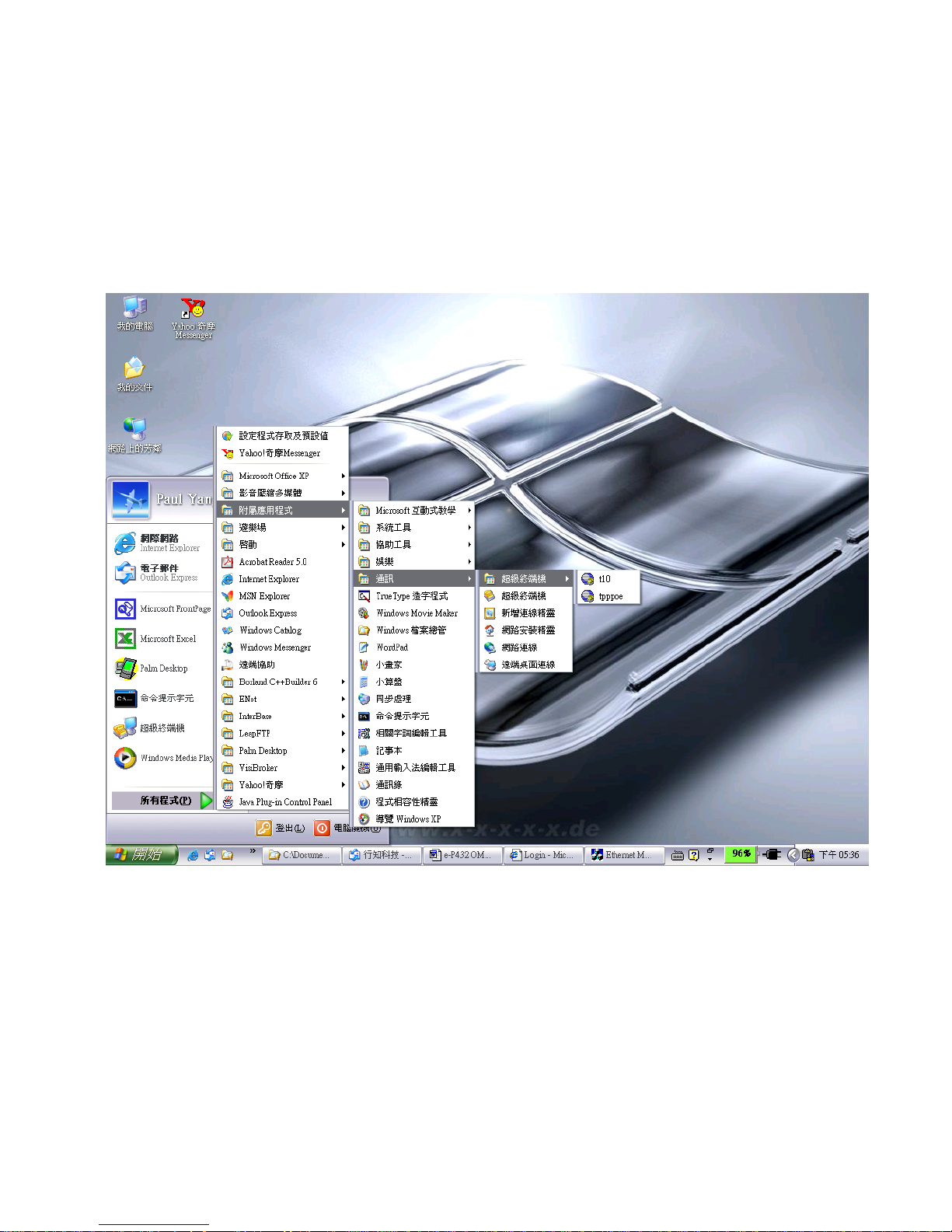The width and height of the screenshot is (952, 1232).
Task: Open 程式相容性精靈 compatibility wizard
Action: tap(414, 802)
